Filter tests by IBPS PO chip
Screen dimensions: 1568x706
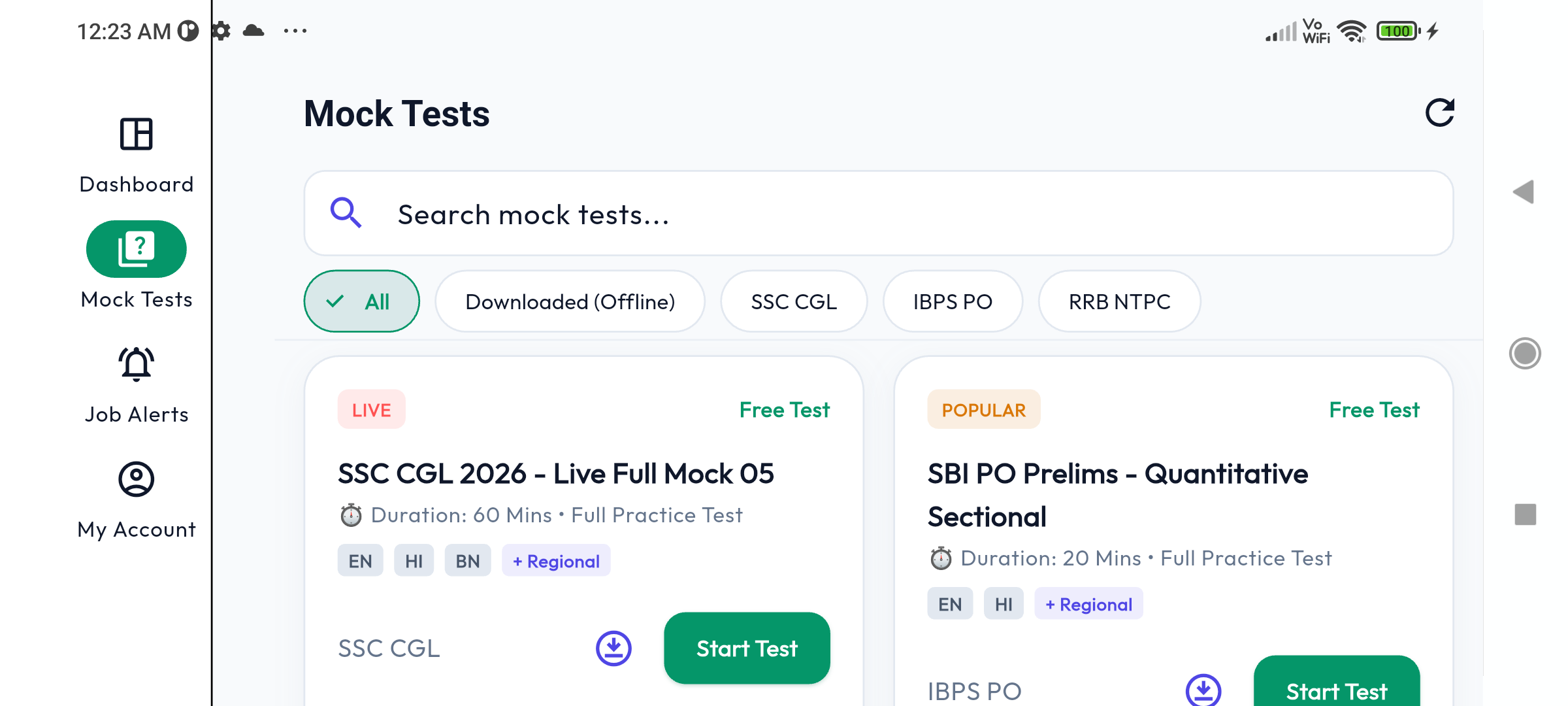pyautogui.click(x=953, y=301)
